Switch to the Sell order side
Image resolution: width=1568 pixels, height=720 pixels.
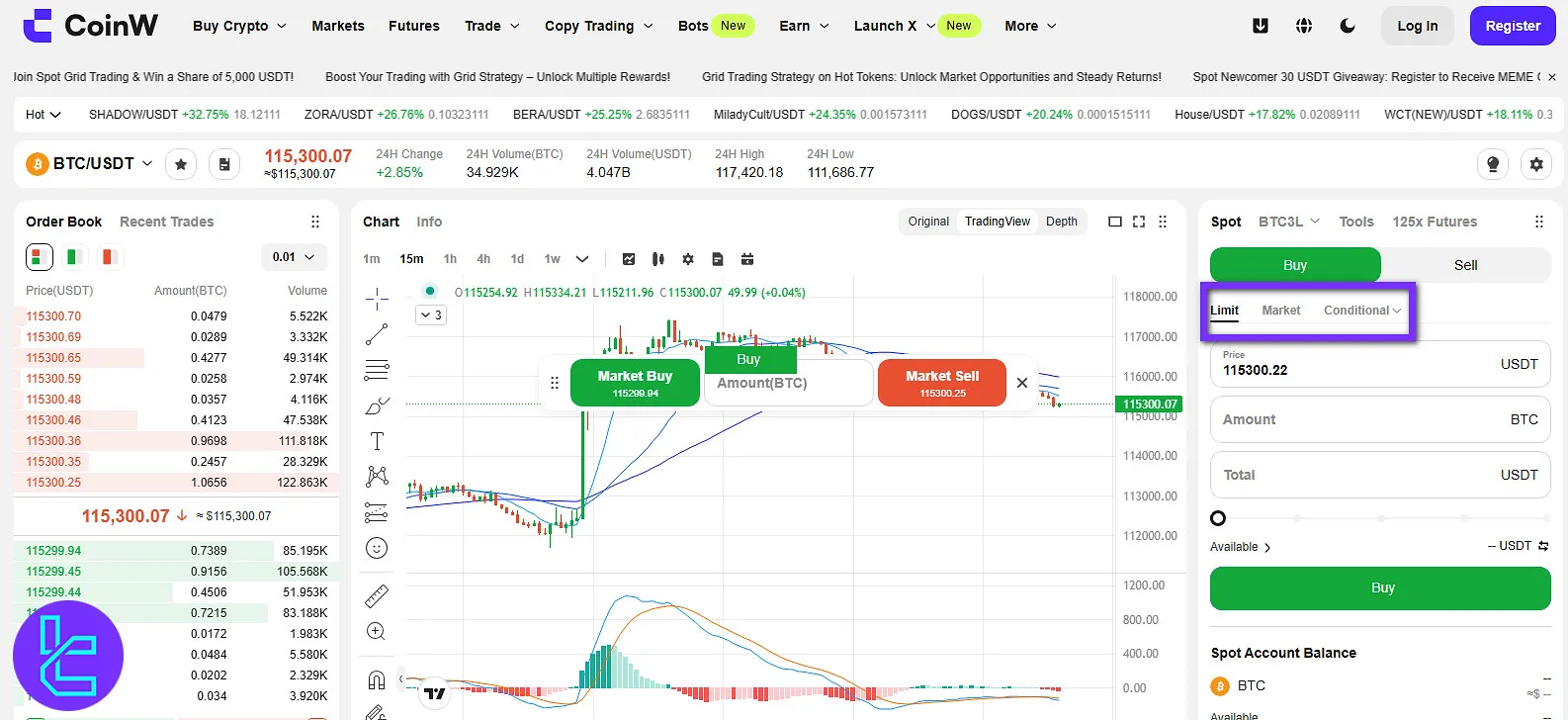coord(1465,265)
